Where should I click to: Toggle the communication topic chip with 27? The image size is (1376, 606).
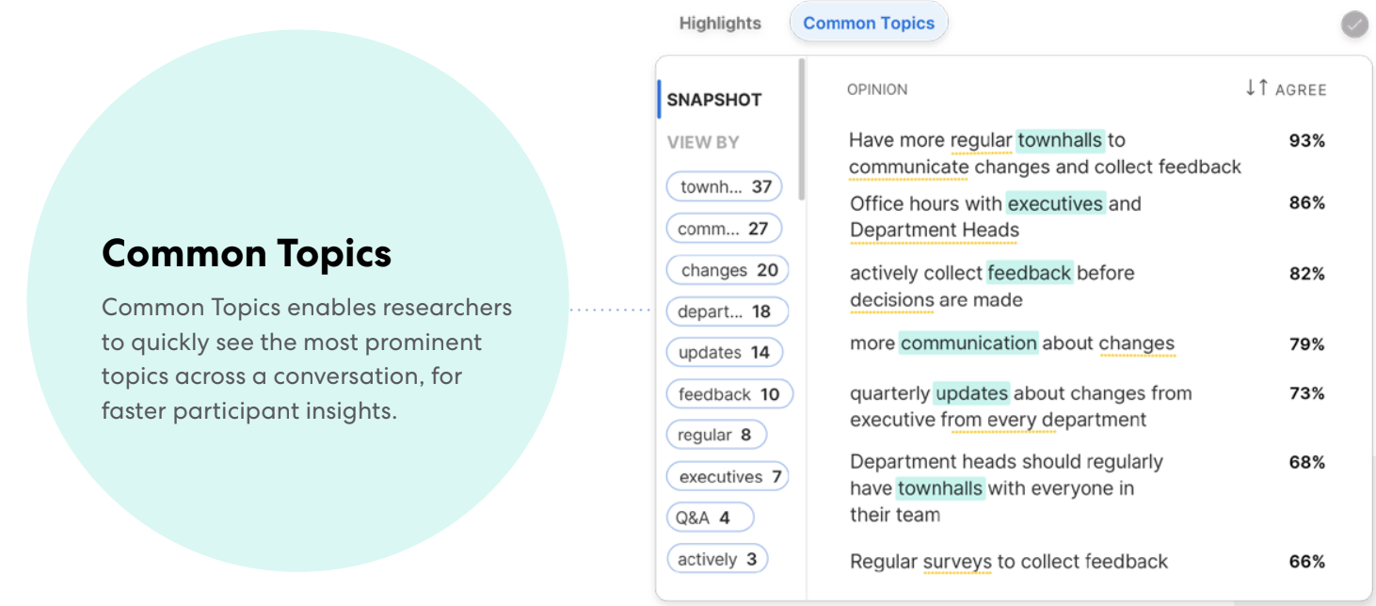click(x=722, y=229)
